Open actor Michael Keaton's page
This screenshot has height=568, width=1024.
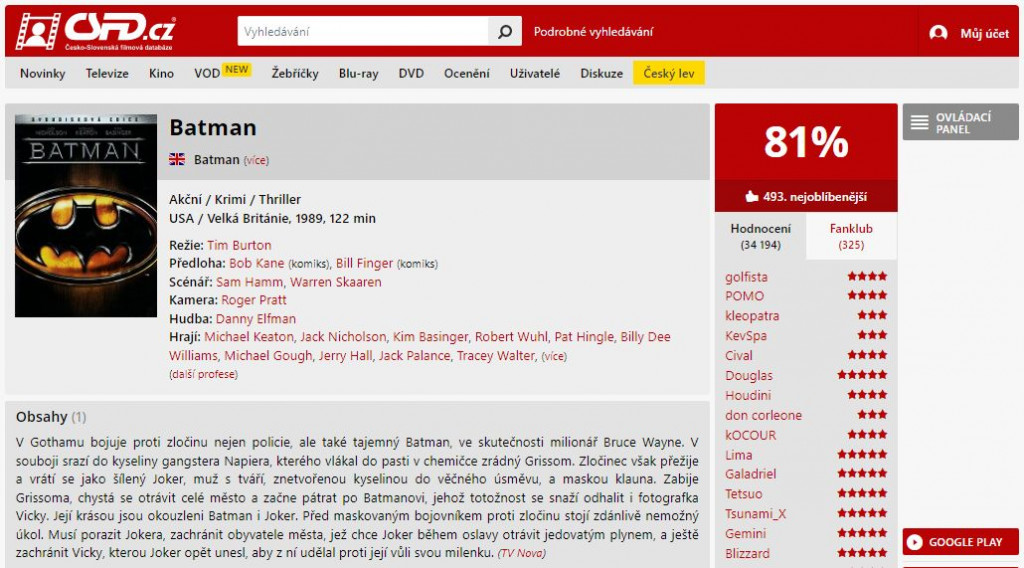(249, 337)
